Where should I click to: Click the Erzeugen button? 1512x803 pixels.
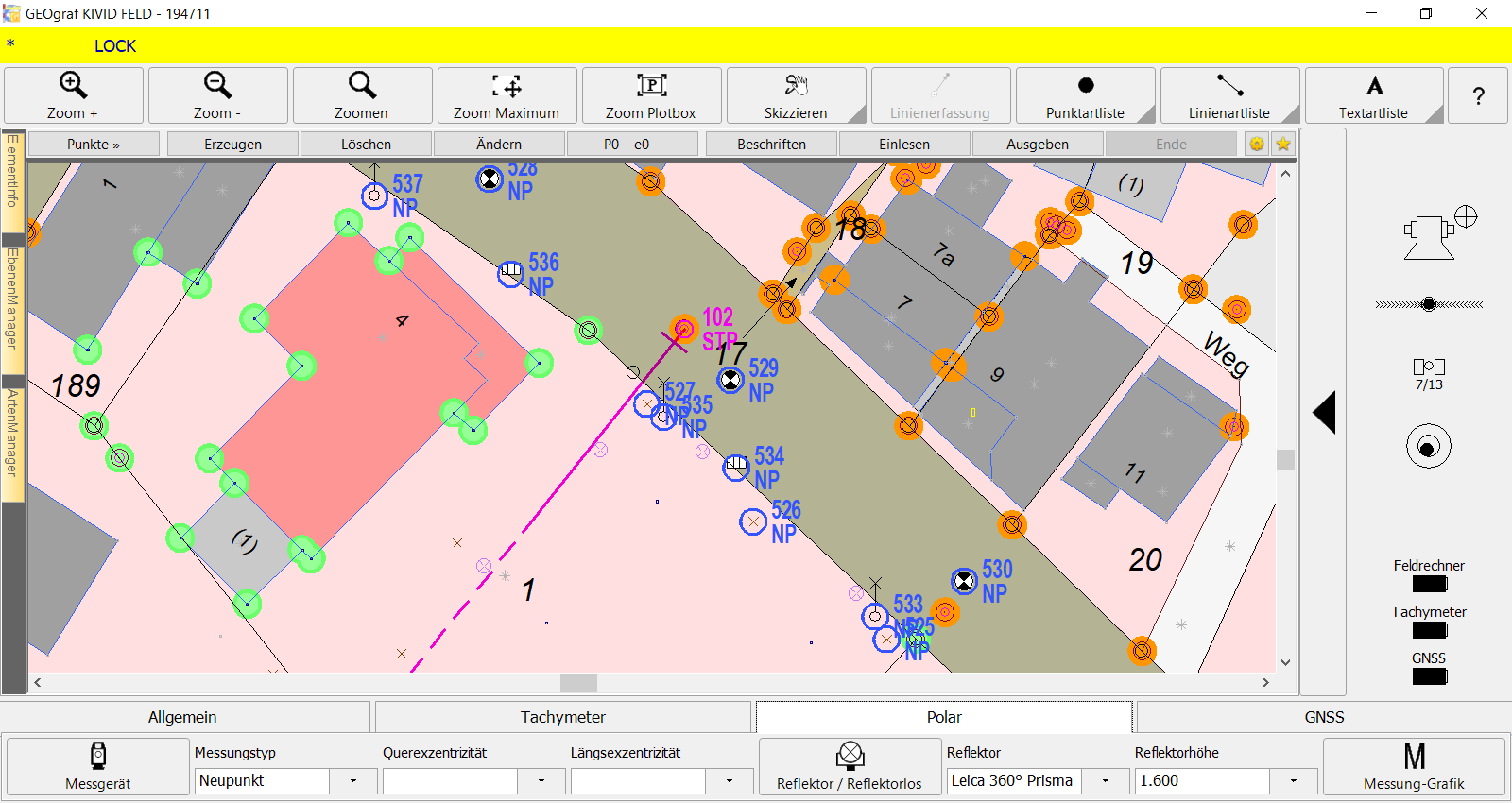point(232,145)
